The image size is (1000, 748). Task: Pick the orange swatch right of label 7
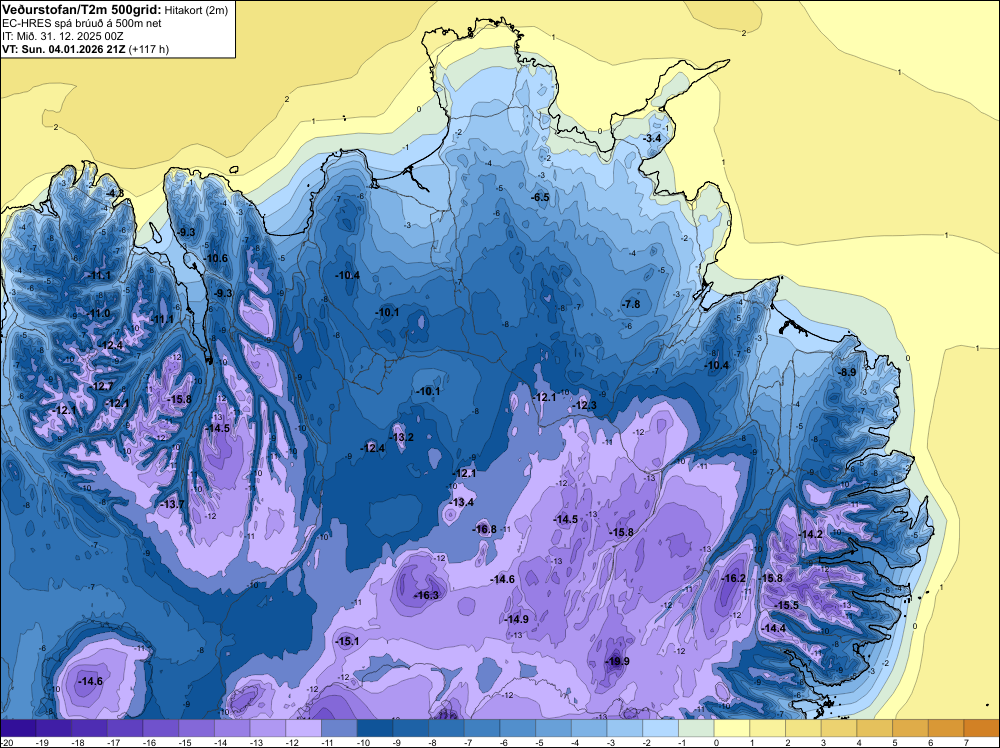[x=982, y=729]
